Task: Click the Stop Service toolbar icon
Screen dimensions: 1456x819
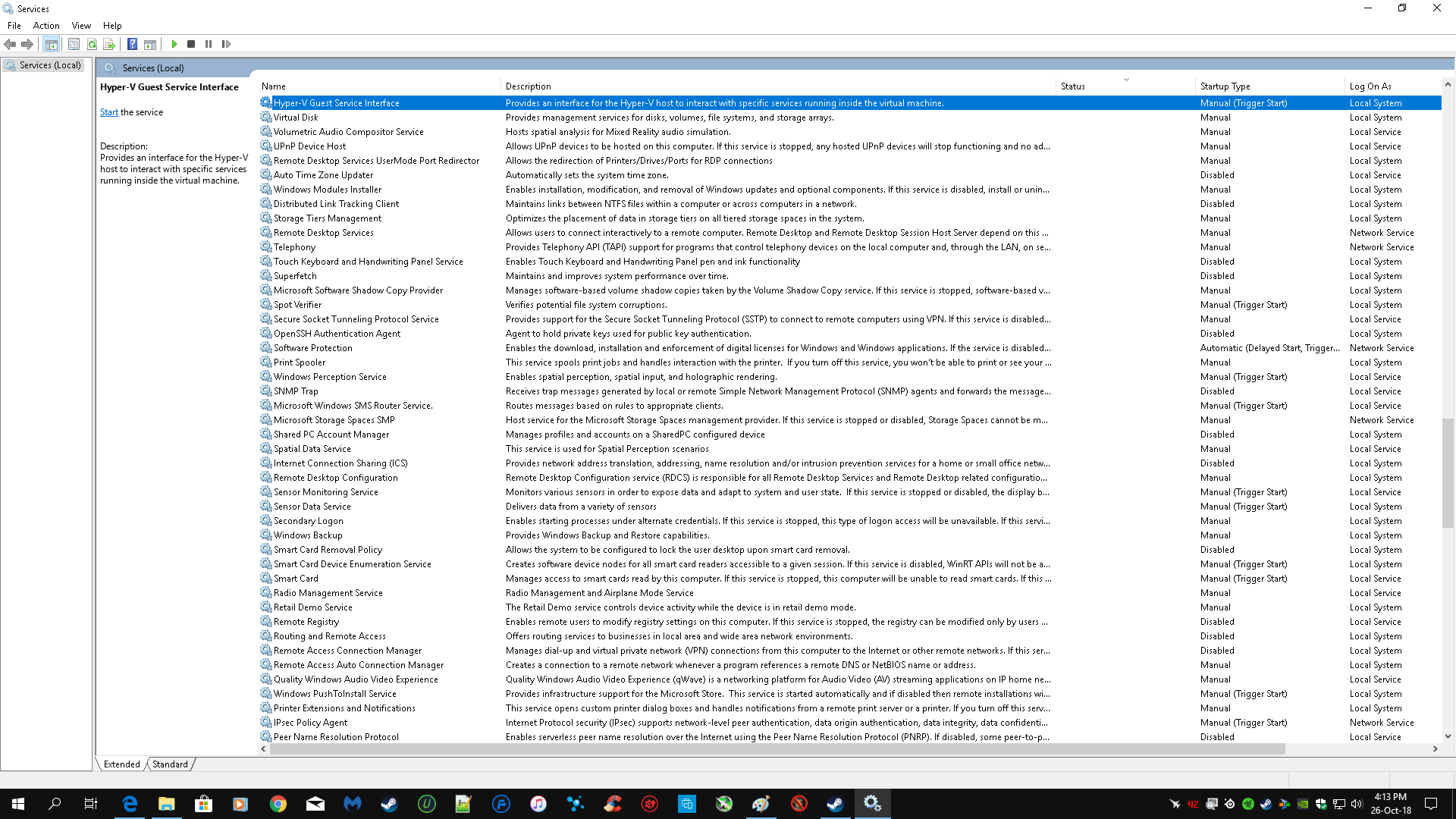Action: pos(191,44)
